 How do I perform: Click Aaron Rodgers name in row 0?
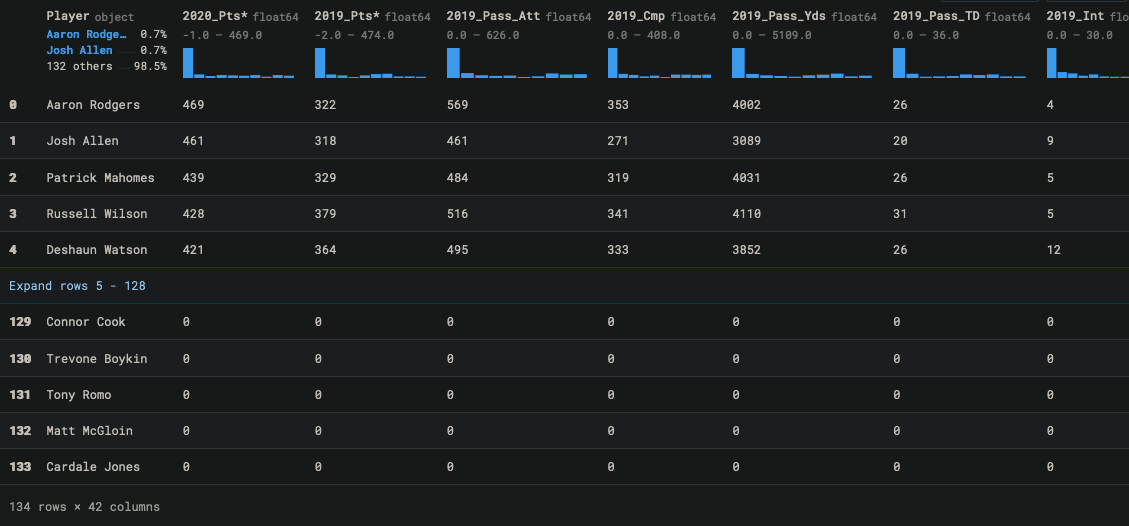point(93,105)
